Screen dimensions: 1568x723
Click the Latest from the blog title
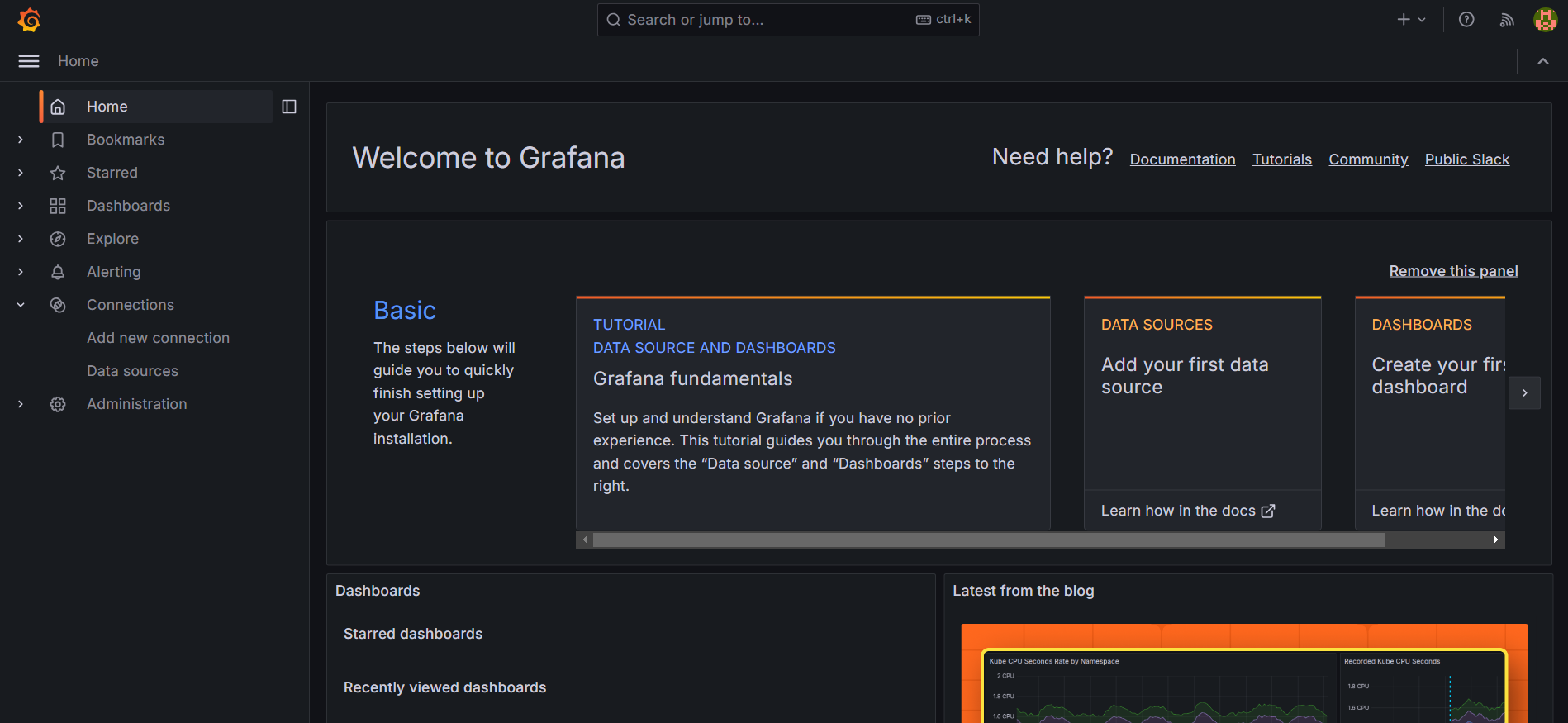click(1023, 591)
